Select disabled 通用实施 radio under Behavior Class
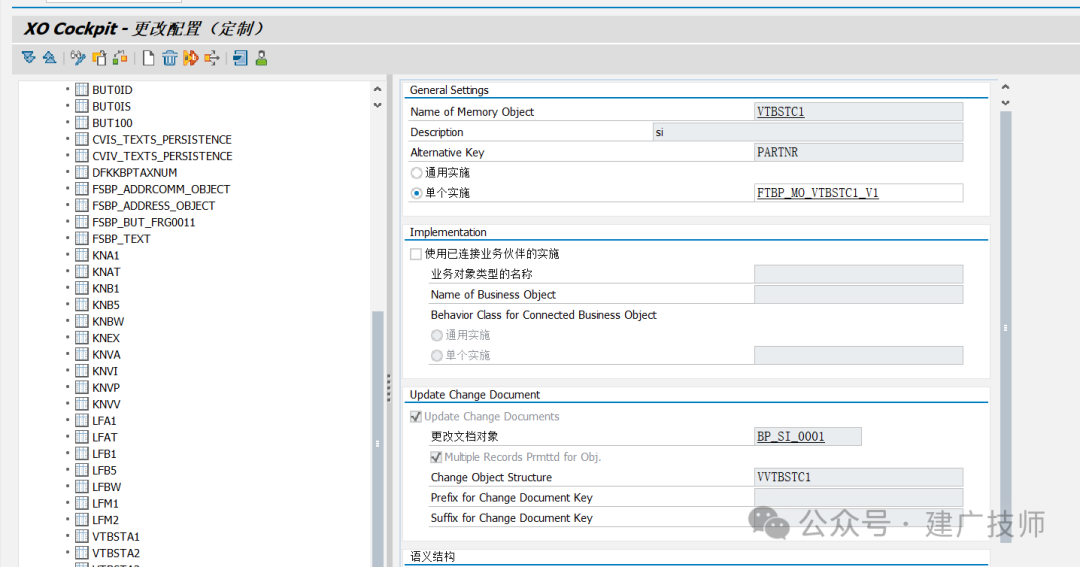Viewport: 1080px width, 567px height. point(437,336)
